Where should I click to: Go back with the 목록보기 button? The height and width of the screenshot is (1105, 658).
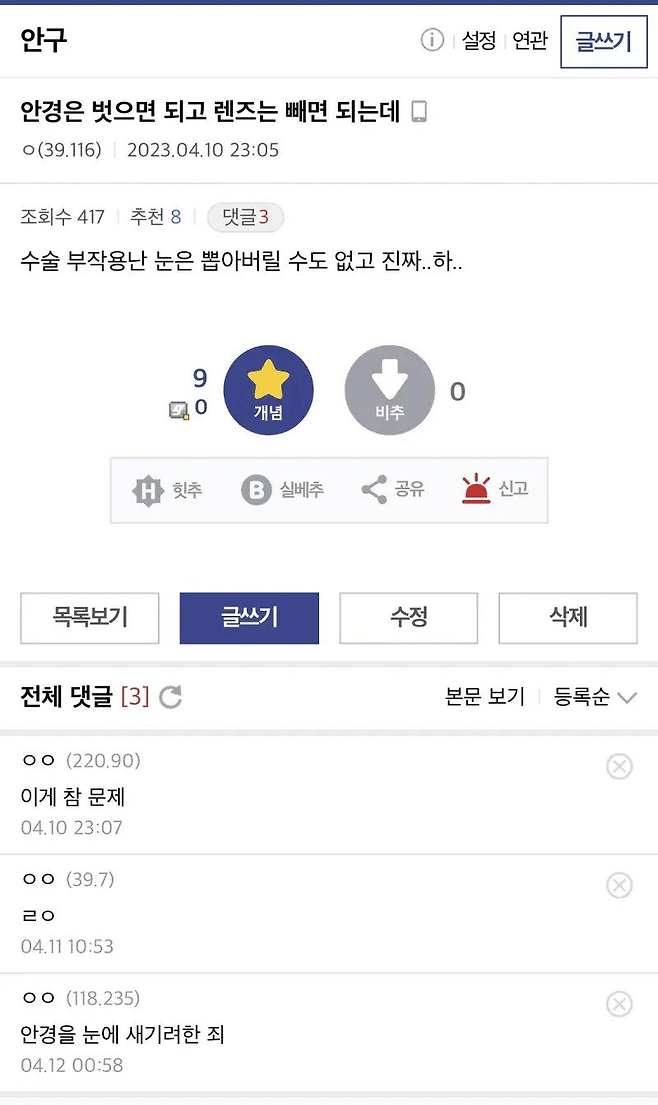point(89,618)
